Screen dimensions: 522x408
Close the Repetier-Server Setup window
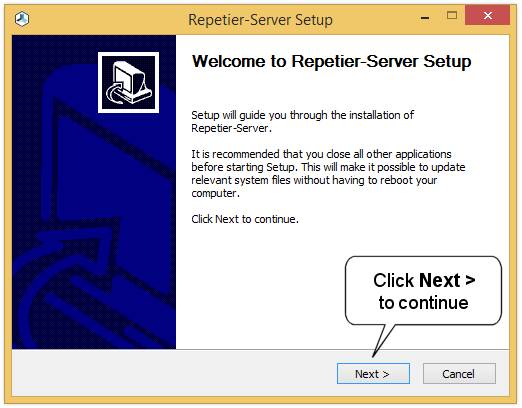[487, 15]
